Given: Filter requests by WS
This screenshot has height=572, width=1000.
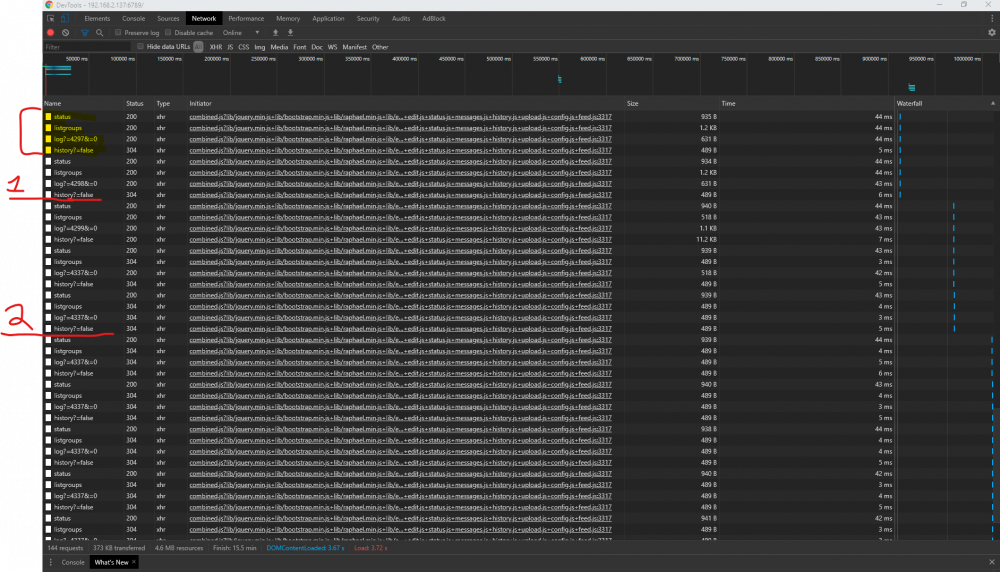Looking at the screenshot, I should point(332,47).
